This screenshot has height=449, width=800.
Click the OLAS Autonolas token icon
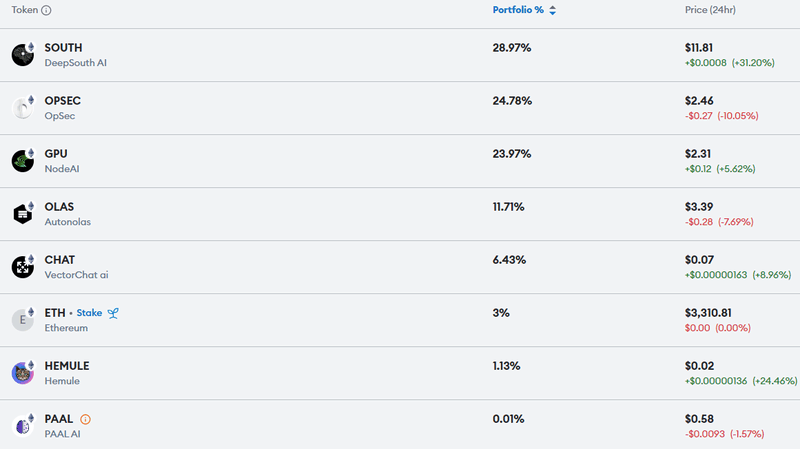click(23, 214)
